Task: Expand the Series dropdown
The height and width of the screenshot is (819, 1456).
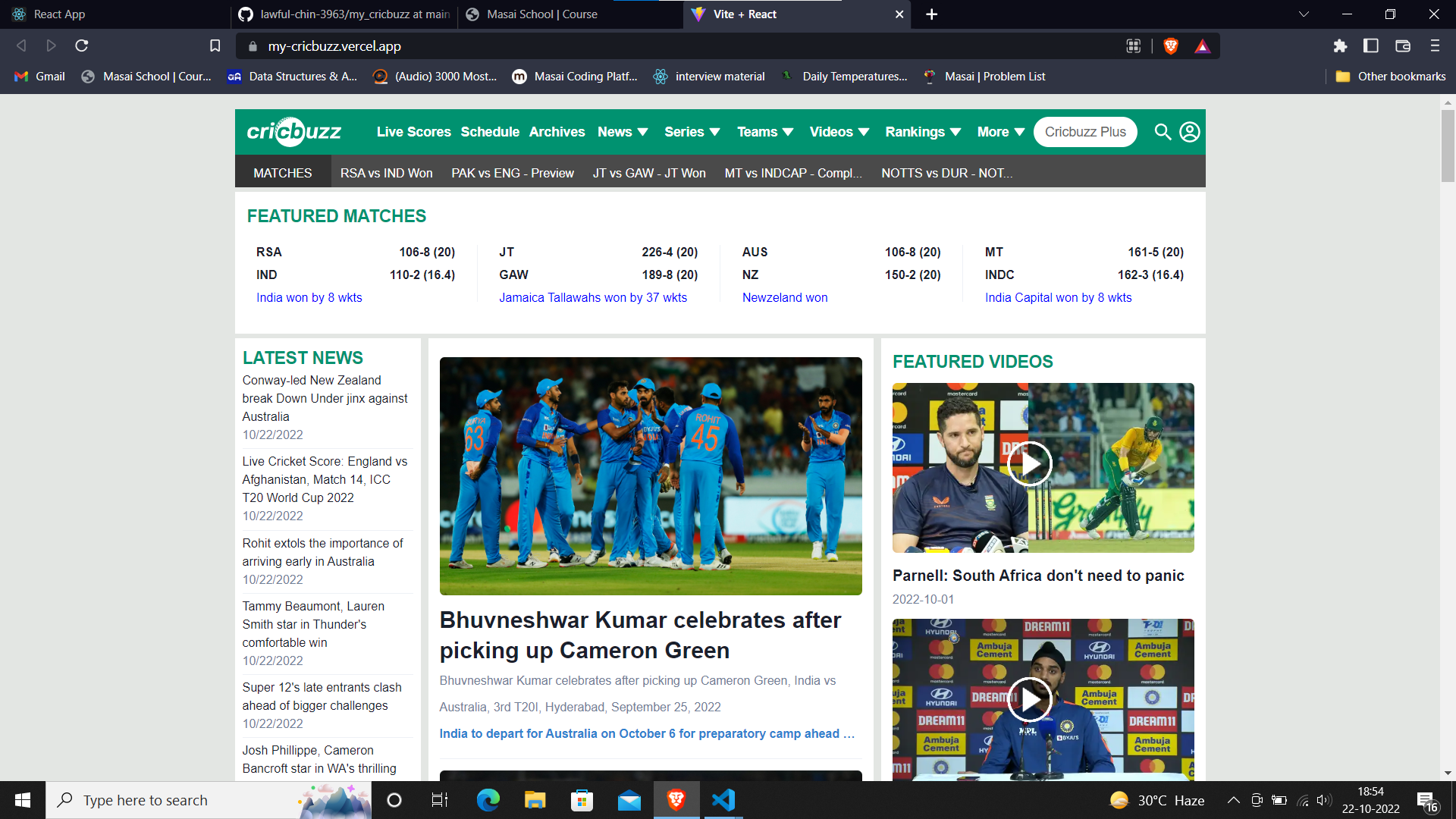Action: (x=692, y=132)
